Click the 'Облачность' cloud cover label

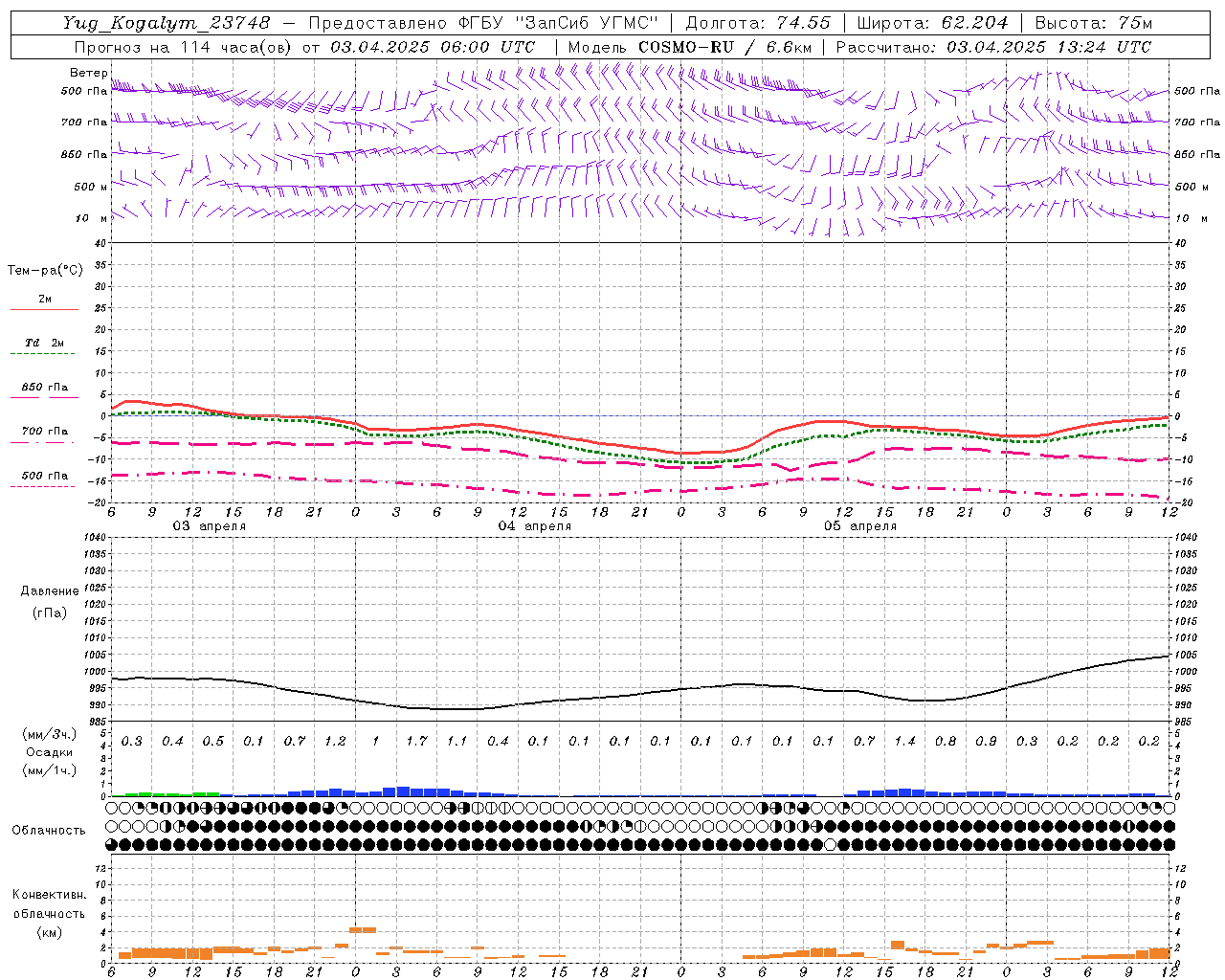[x=49, y=831]
